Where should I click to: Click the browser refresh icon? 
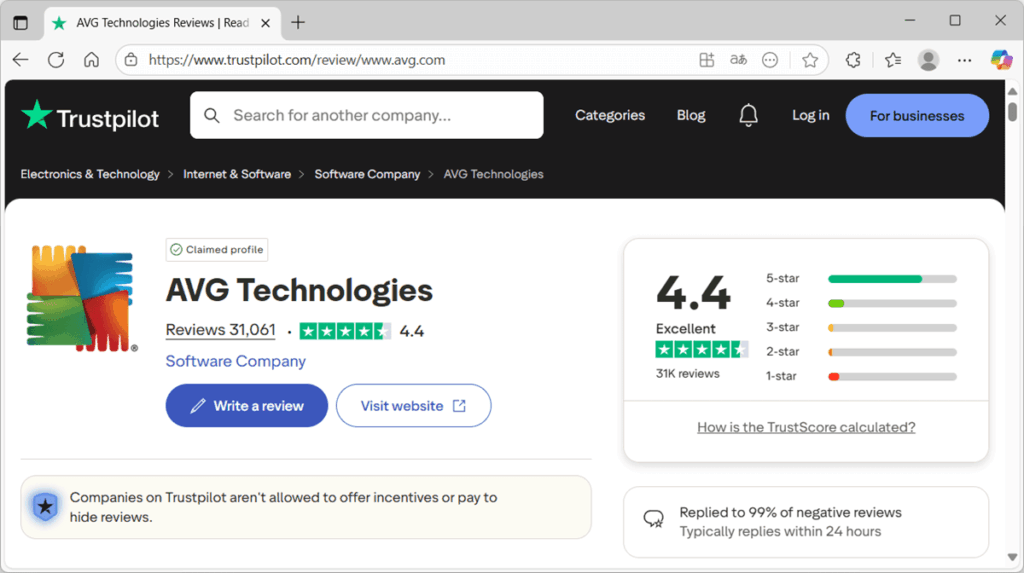[x=56, y=60]
